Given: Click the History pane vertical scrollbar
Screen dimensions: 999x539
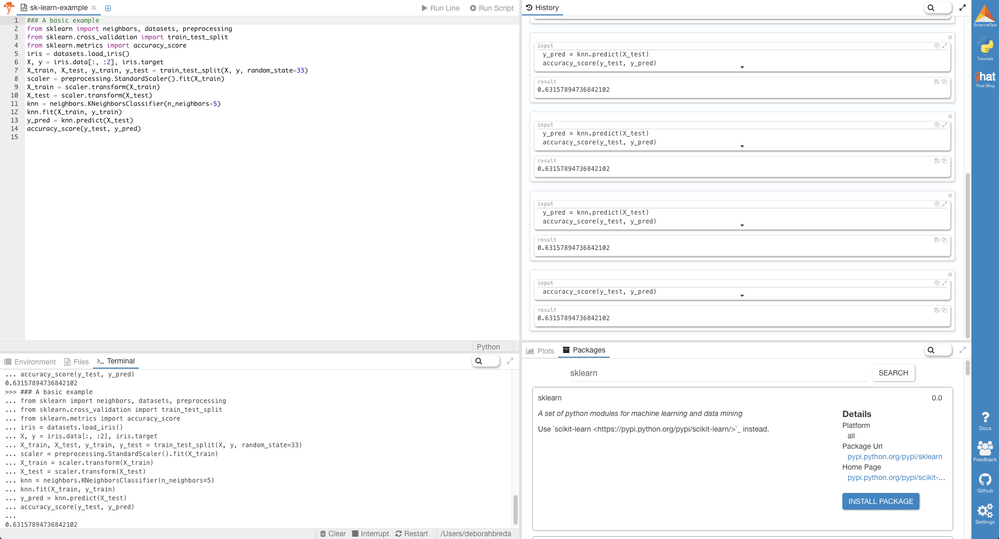Looking at the screenshot, I should [x=968, y=255].
